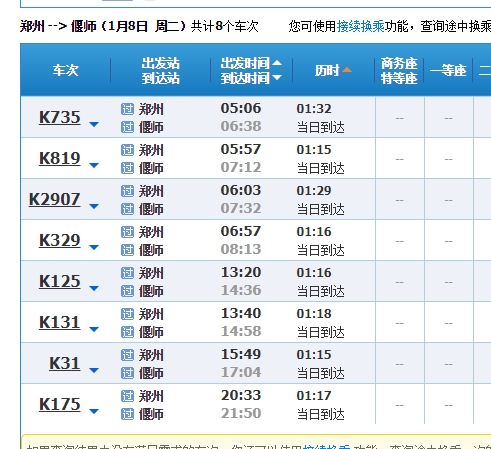Expand stop details arrow next to K131
The height and width of the screenshot is (449, 491).
94,329
